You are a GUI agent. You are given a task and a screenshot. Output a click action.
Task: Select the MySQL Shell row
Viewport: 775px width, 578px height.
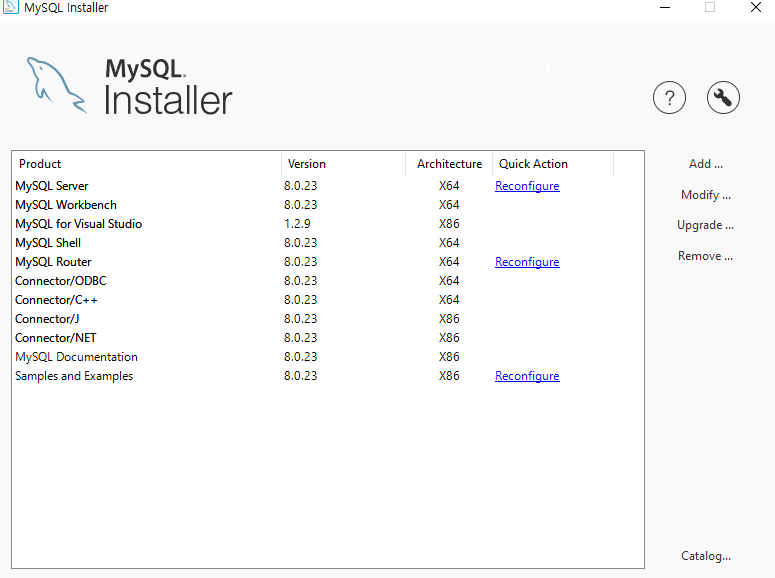[x=328, y=243]
